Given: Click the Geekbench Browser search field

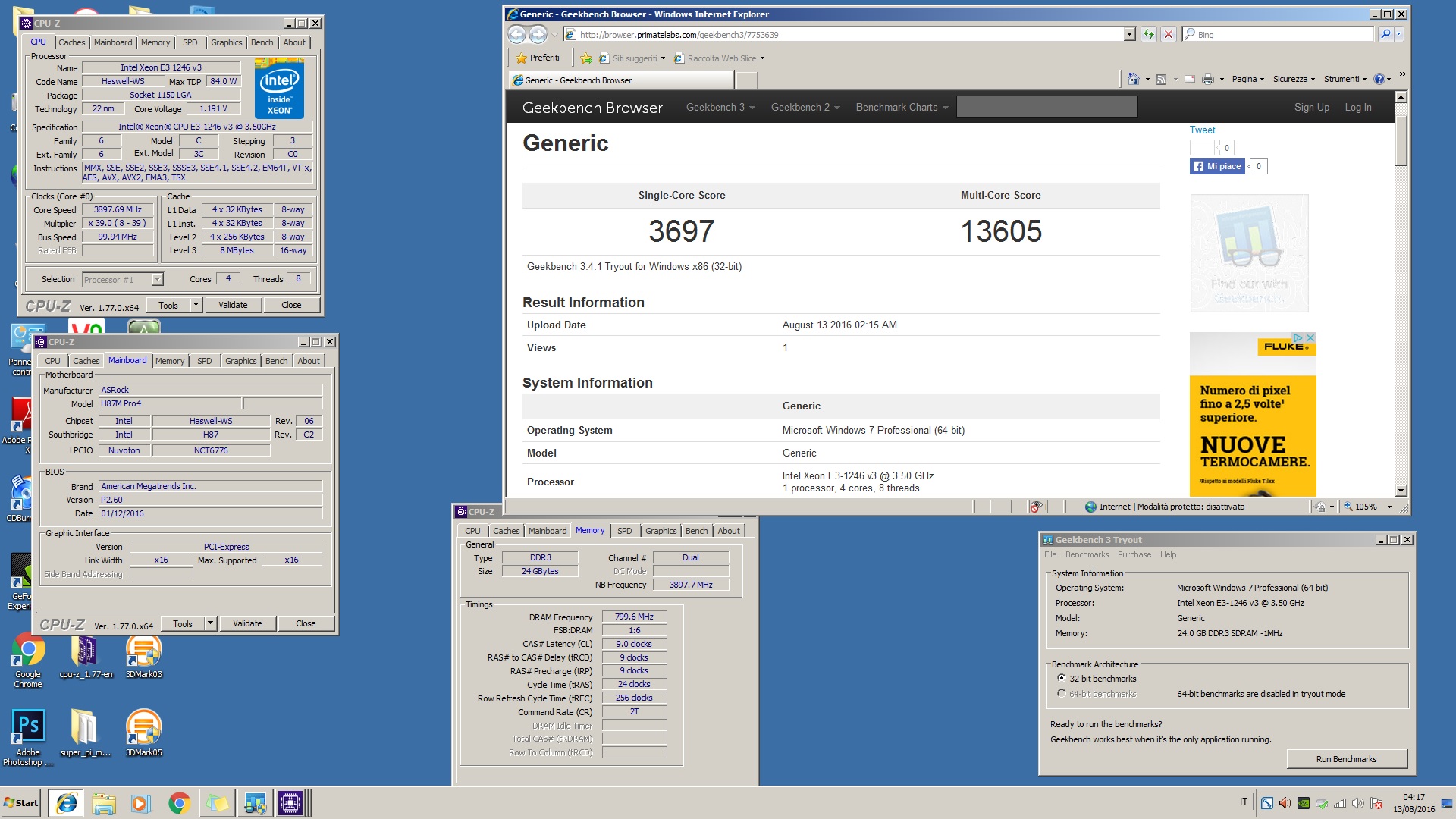Looking at the screenshot, I should 1046,107.
